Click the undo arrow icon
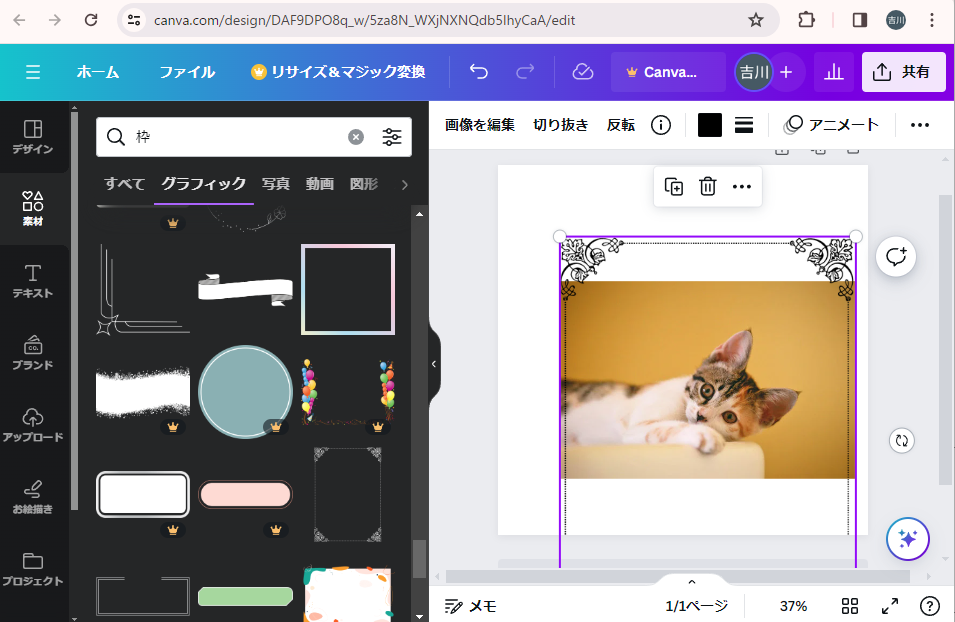The height and width of the screenshot is (622, 955). coord(479,72)
